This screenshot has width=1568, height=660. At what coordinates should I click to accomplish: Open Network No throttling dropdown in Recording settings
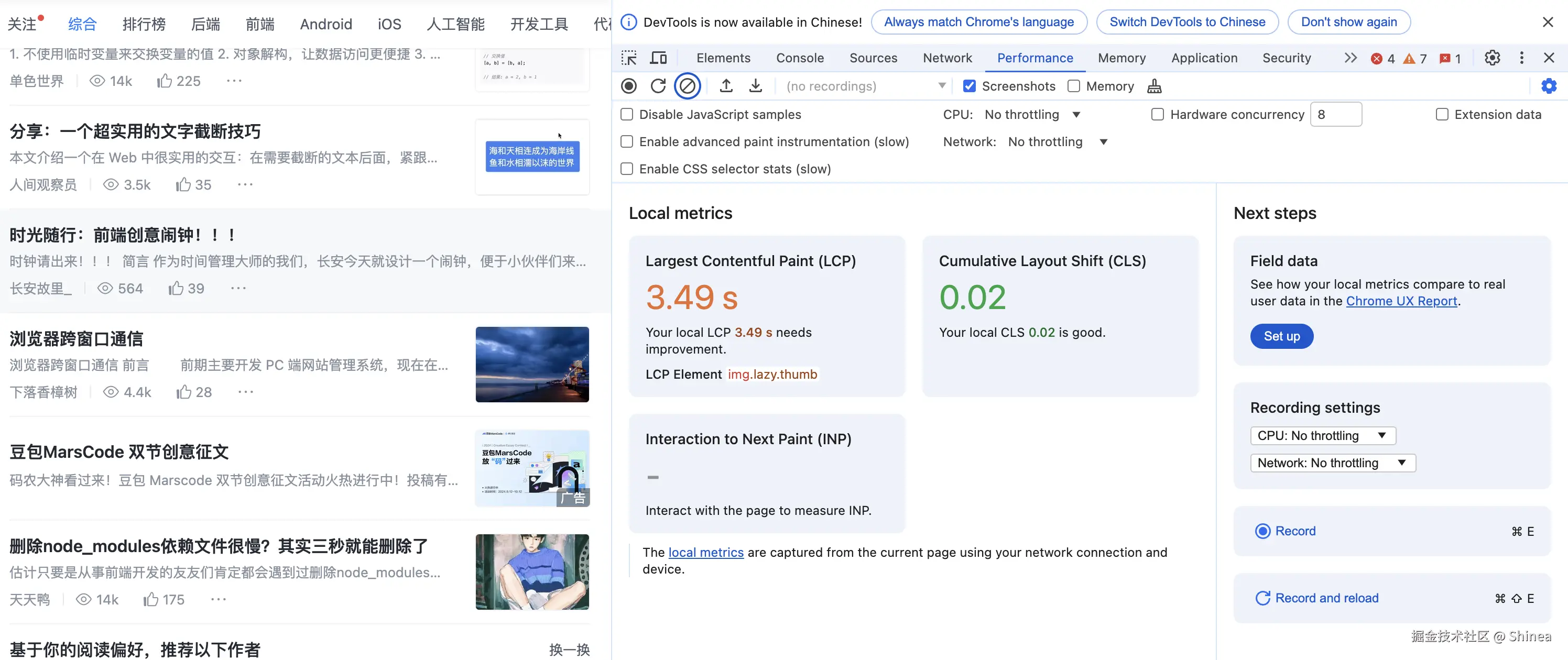click(x=1333, y=463)
